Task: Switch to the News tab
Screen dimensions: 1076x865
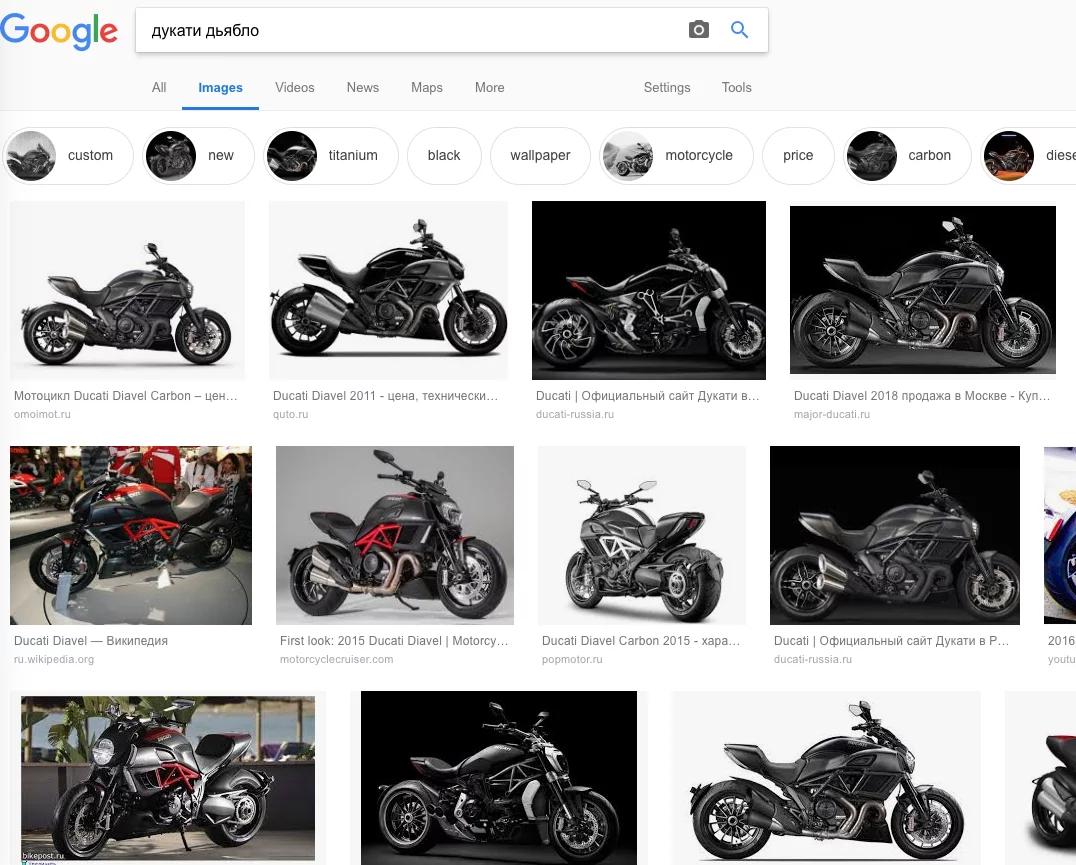Action: pos(363,88)
